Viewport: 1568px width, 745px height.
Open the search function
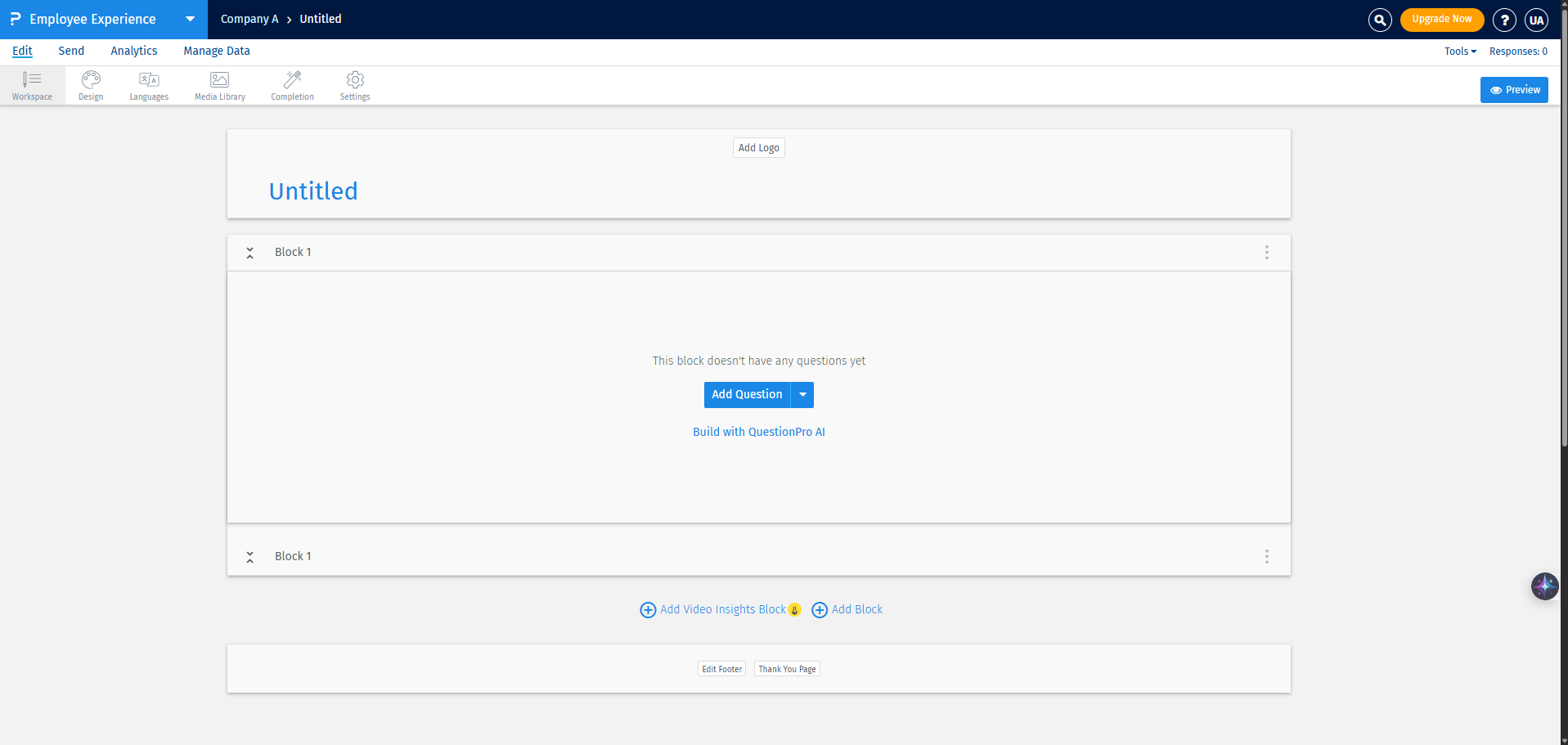pos(1379,19)
